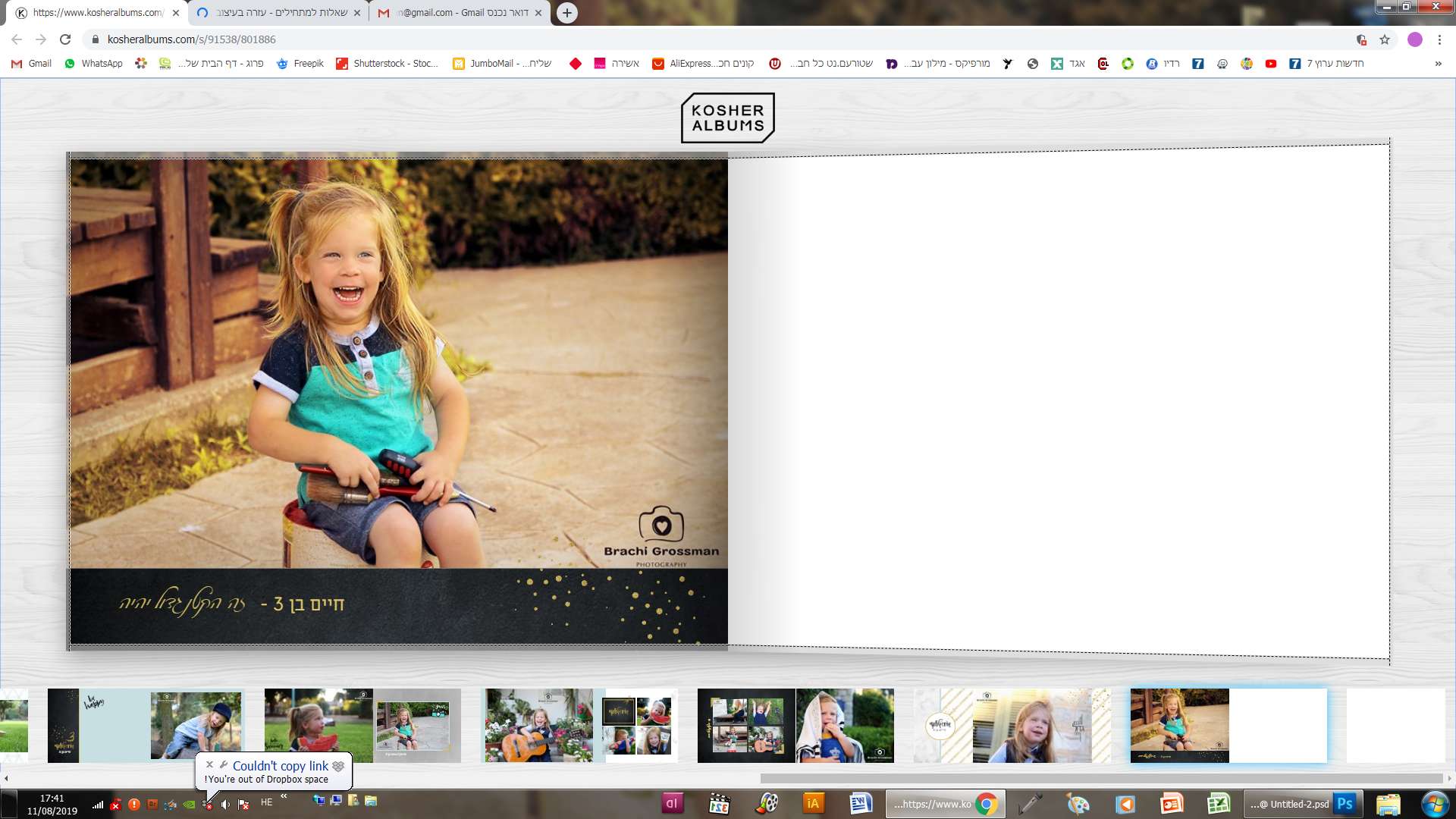Open Photoshop Untitled-2.psd from taskbar

(1303, 804)
